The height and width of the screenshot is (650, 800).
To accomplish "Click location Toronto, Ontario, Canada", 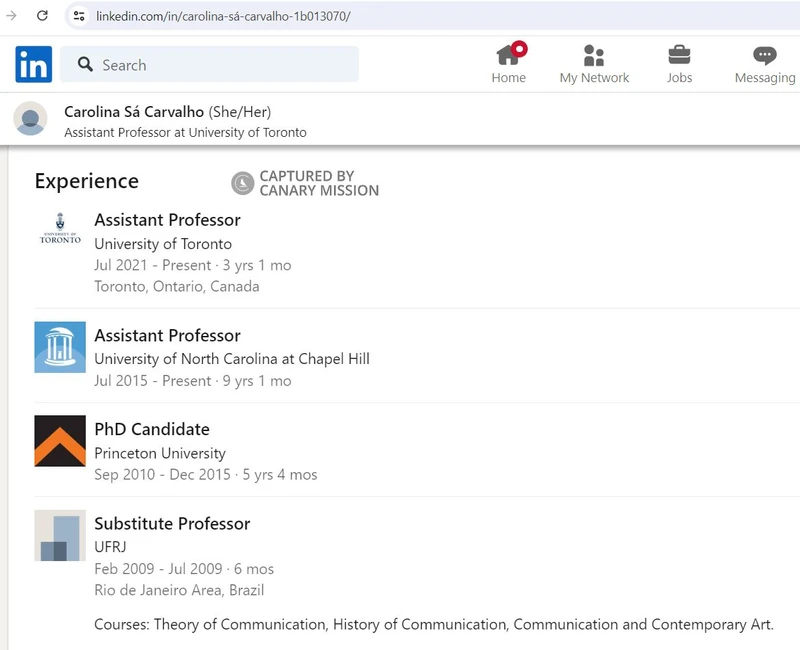I will click(x=177, y=286).
